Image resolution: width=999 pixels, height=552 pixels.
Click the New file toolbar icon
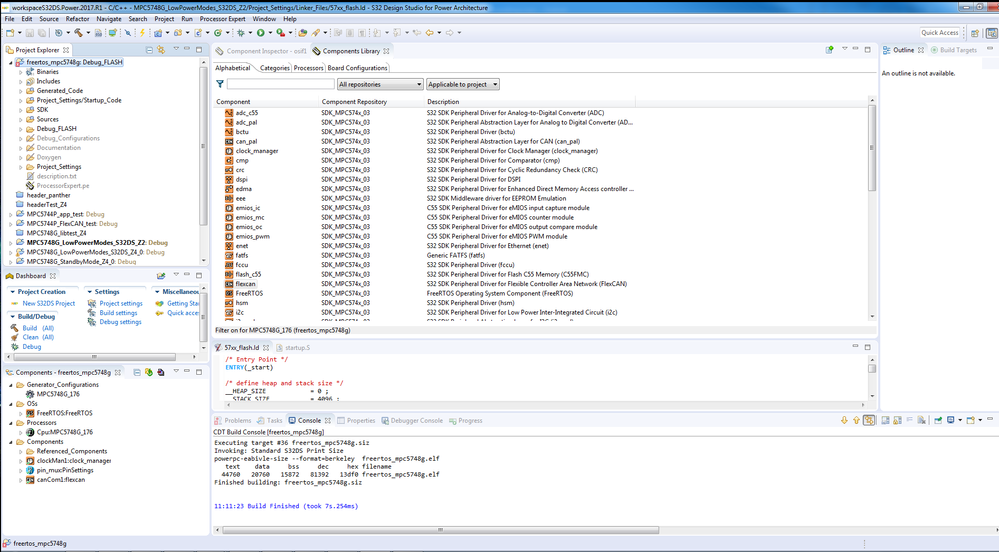[x=10, y=33]
